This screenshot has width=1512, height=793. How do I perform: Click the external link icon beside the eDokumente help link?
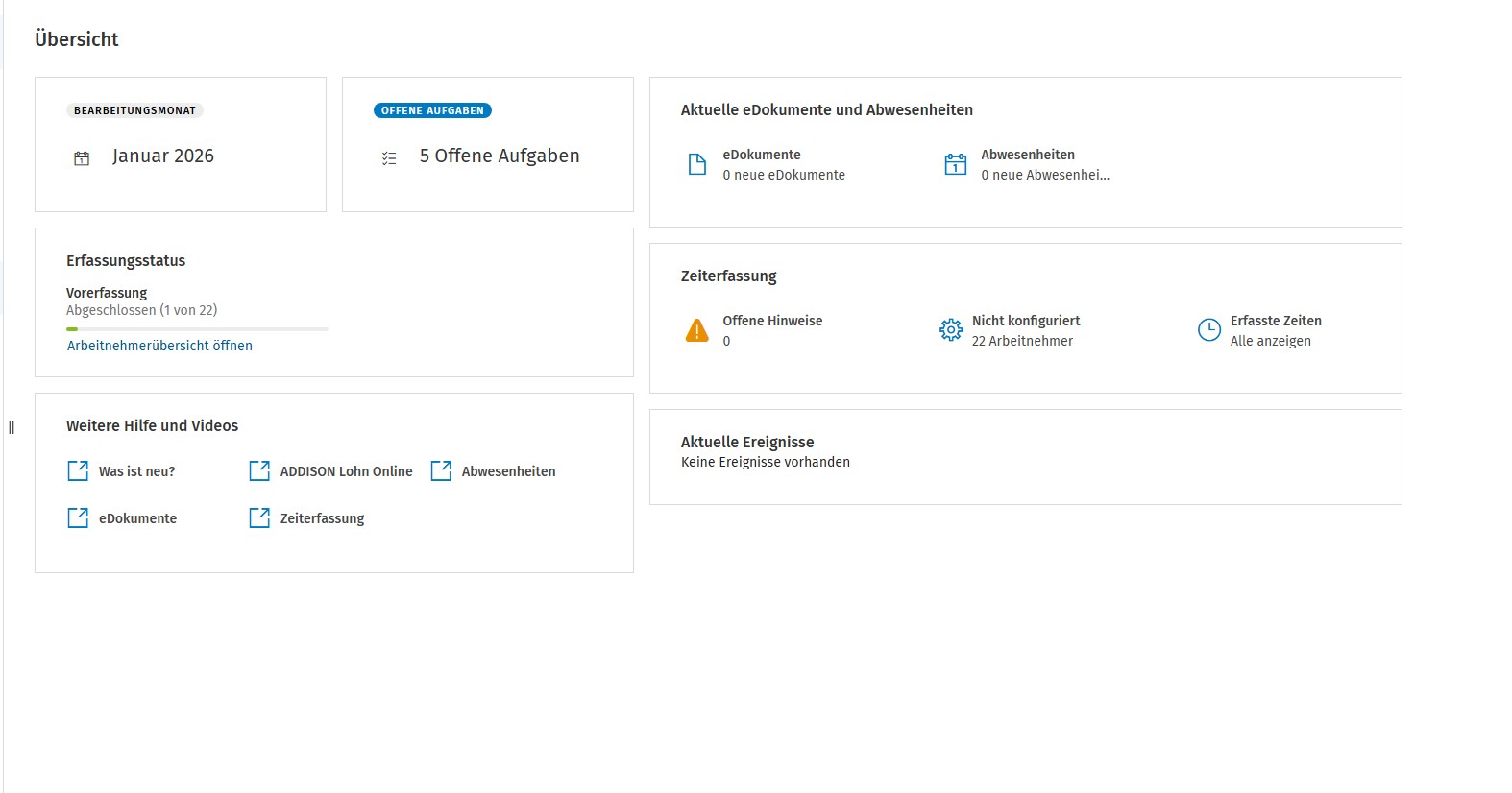tap(78, 518)
